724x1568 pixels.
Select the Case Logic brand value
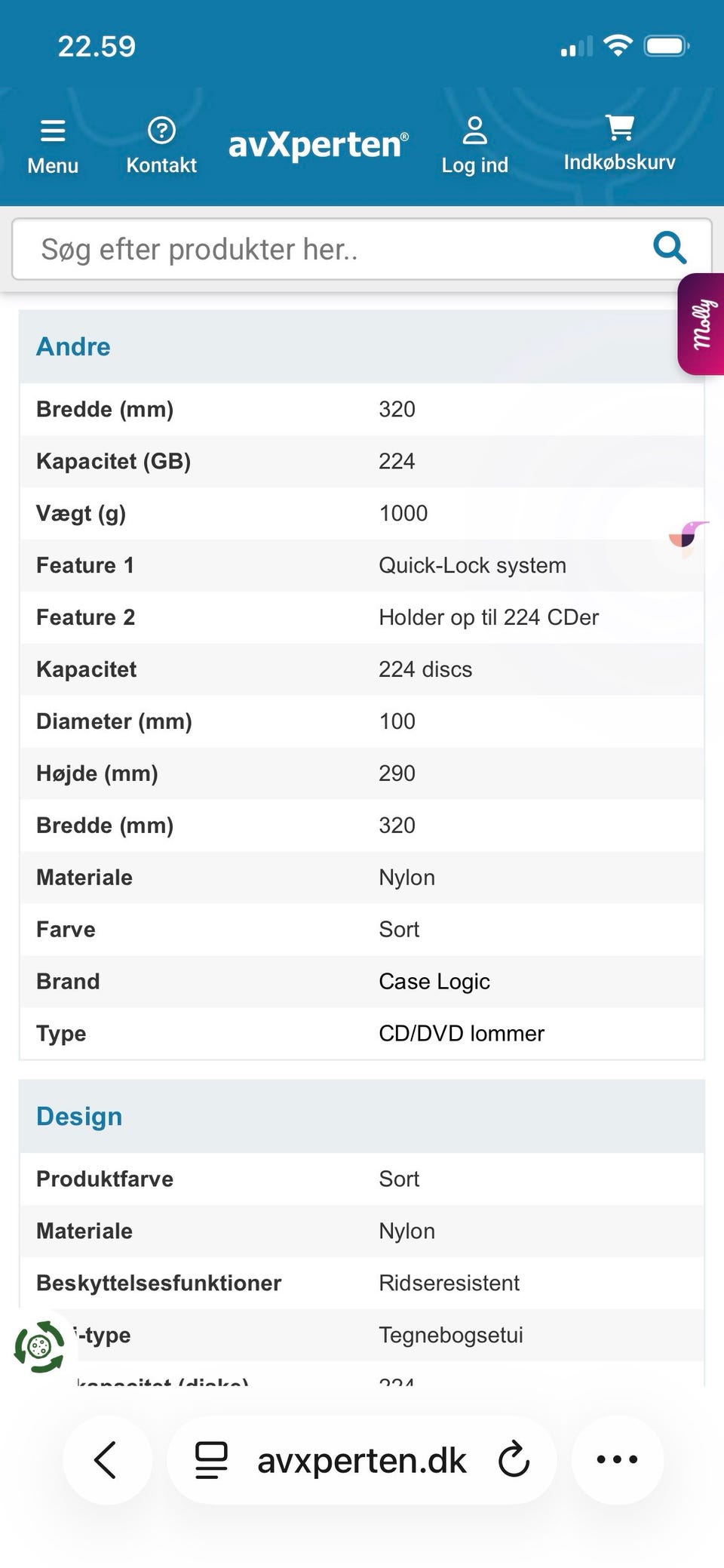(x=434, y=981)
